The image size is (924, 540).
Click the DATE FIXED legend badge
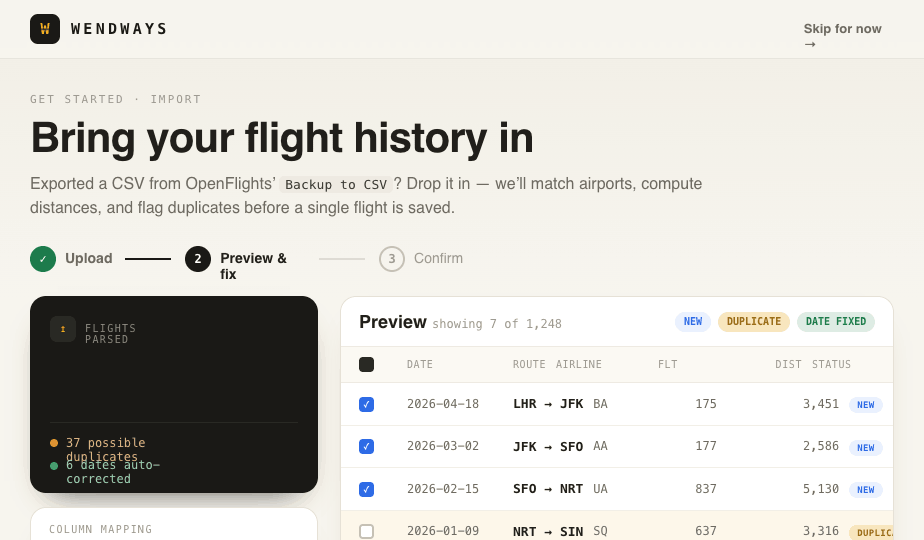836,322
